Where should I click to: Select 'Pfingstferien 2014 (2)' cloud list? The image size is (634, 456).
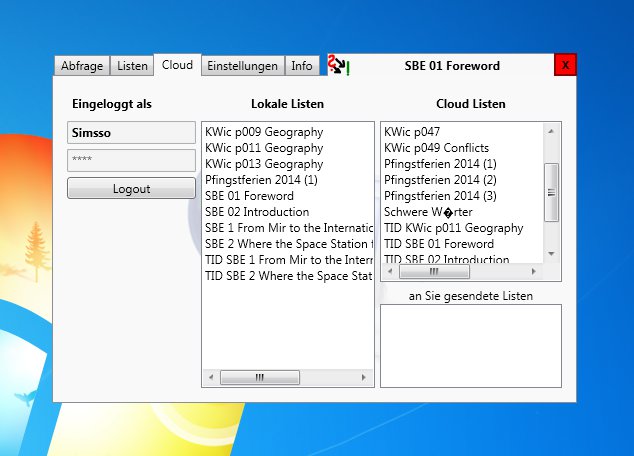(x=463, y=180)
